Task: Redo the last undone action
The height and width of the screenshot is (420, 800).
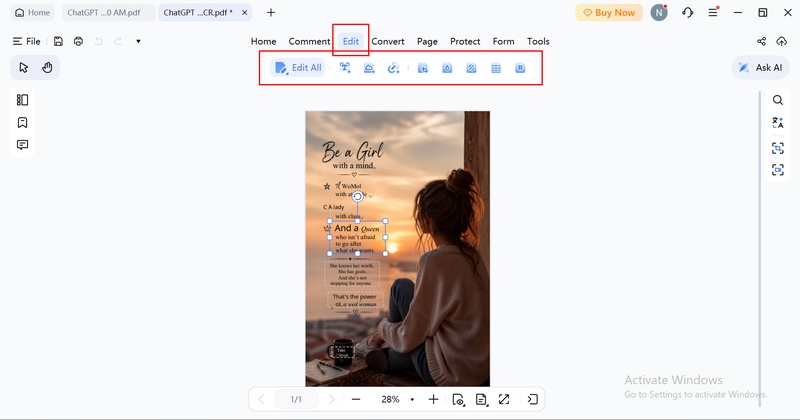Action: [x=118, y=41]
